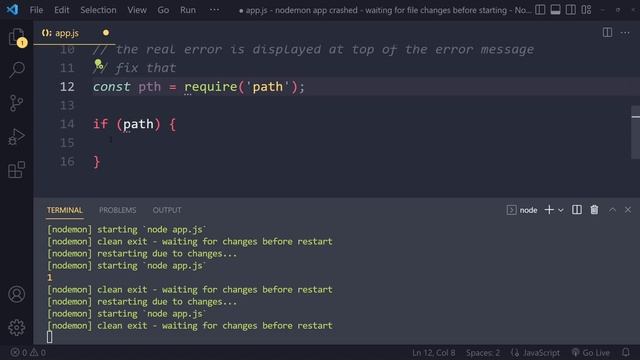This screenshot has height=360, width=640.
Task: Click the terminal cursor prompt
Action: [x=49, y=337]
